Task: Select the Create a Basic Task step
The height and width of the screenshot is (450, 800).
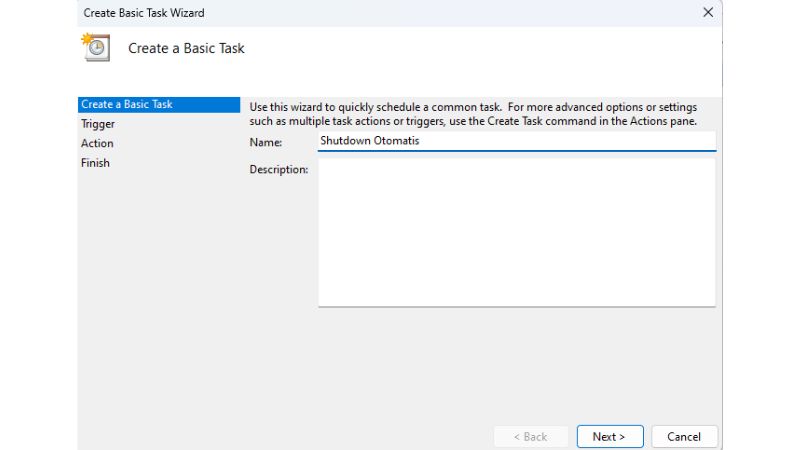Action: tap(127, 105)
